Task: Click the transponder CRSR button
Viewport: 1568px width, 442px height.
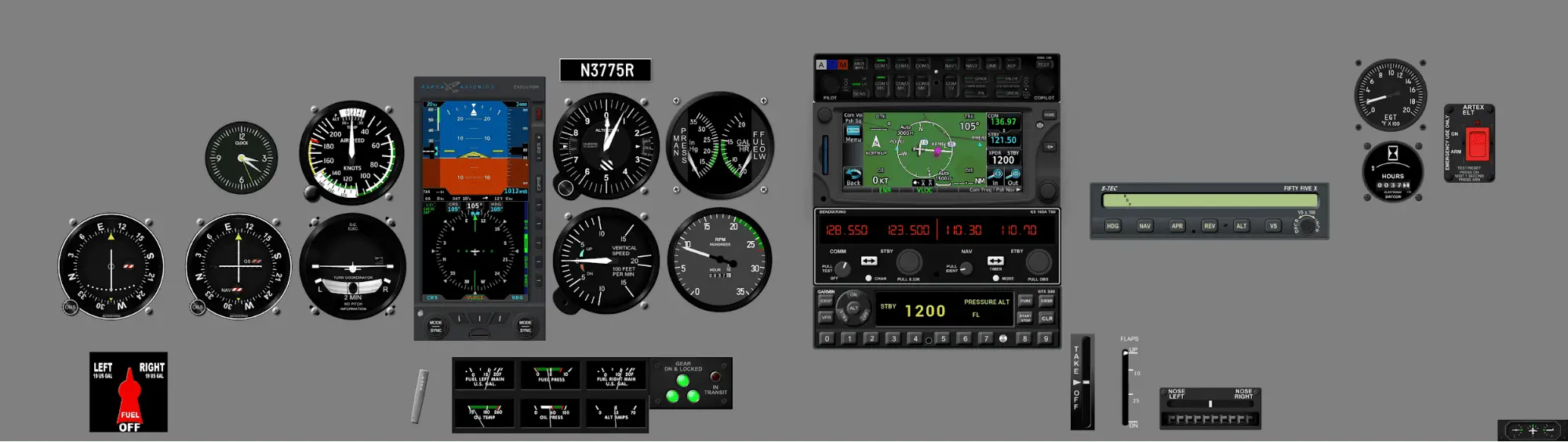Action: click(1046, 301)
